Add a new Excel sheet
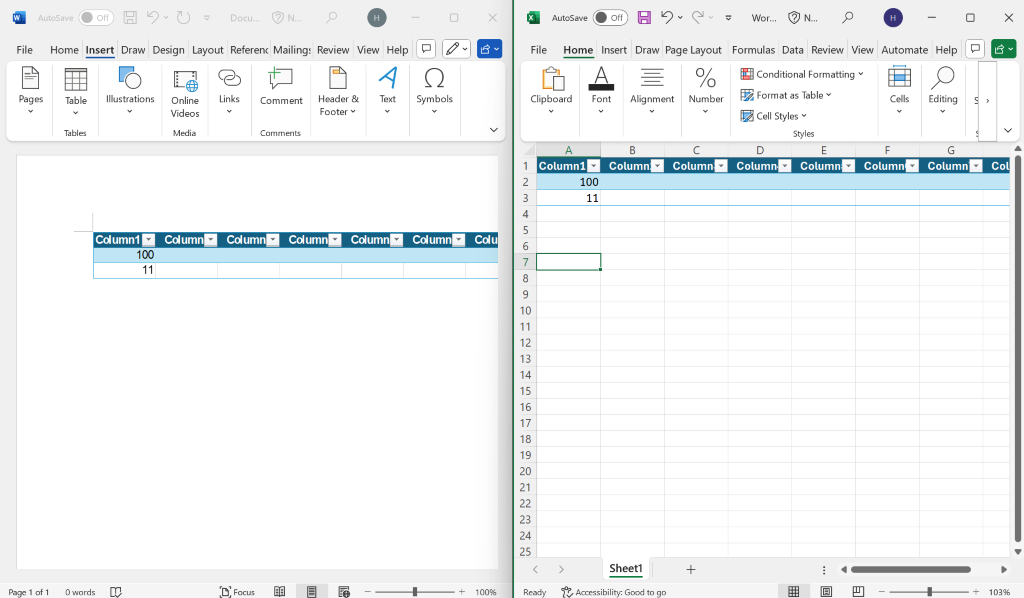Screen dimensions: 1024x598 [690, 569]
